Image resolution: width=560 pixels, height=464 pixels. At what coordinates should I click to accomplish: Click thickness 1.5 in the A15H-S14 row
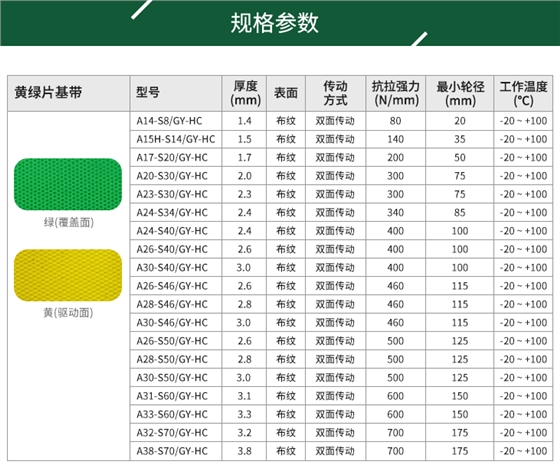[245, 139]
